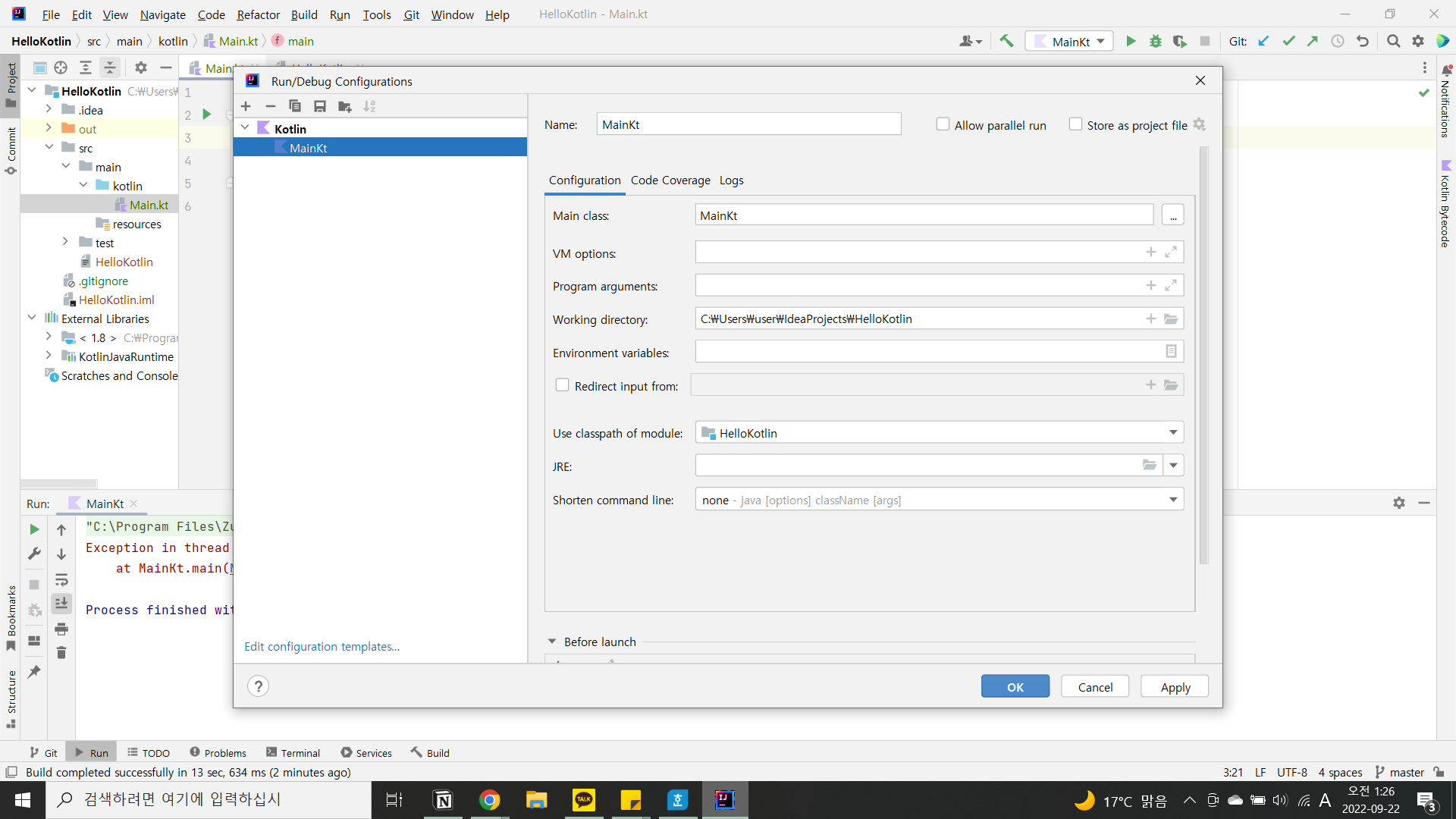
Task: Select the MainKt configuration in the list
Action: click(380, 148)
